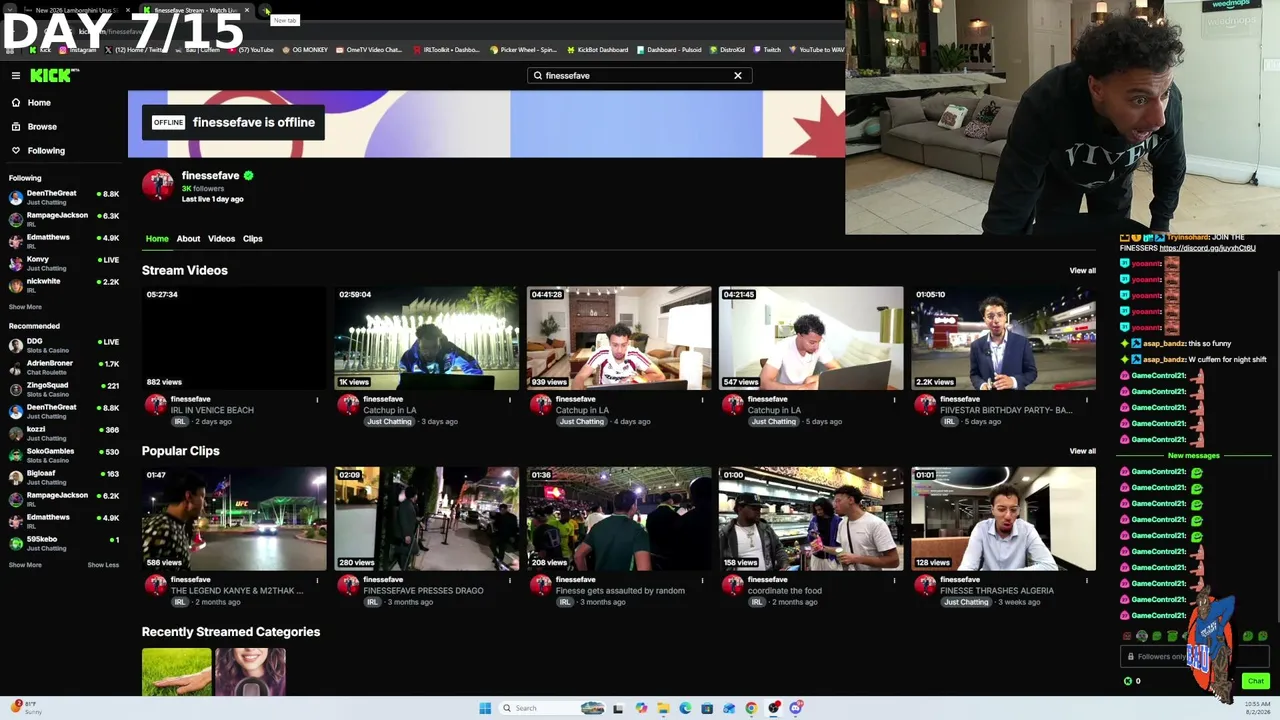Click the Kick points balance icon in chat
1280x720 pixels.
1128,681
